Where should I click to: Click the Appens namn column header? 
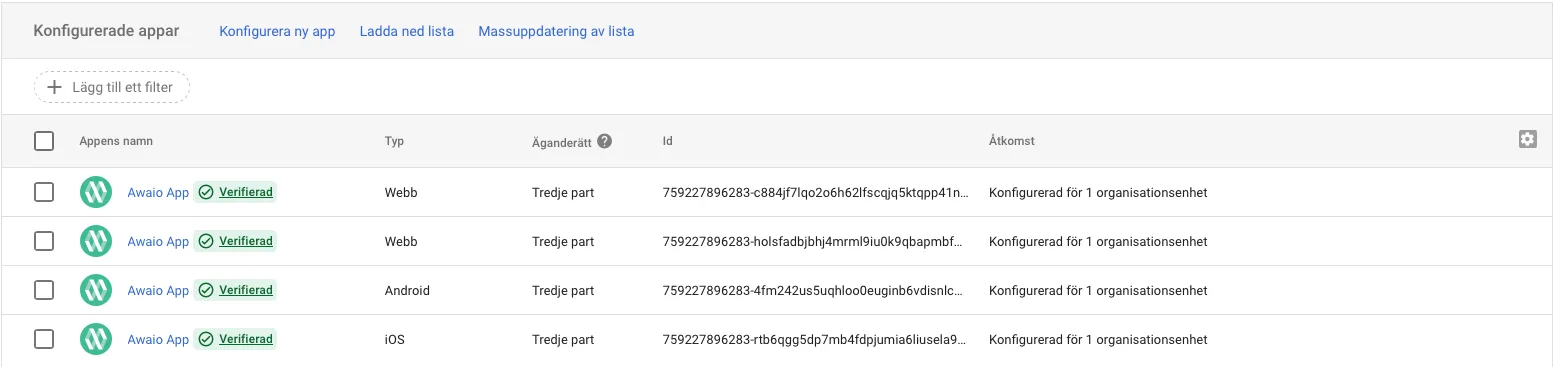116,142
